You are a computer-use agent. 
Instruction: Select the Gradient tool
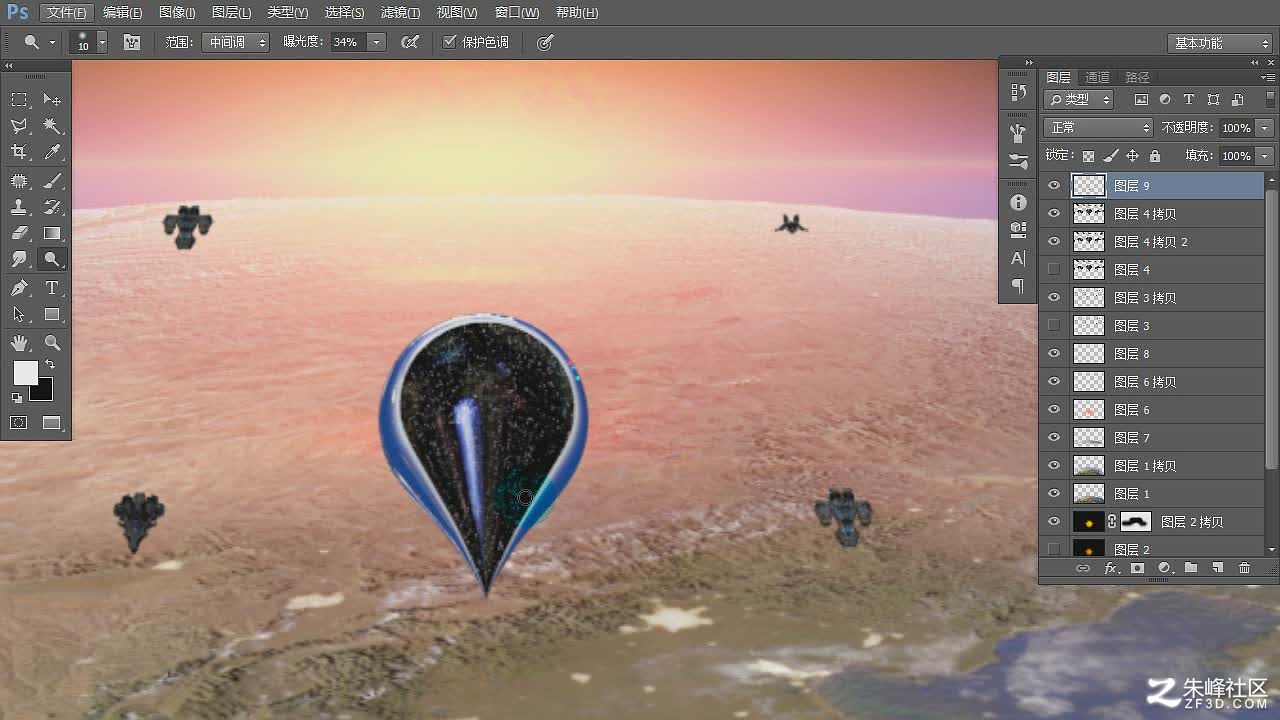pyautogui.click(x=52, y=233)
